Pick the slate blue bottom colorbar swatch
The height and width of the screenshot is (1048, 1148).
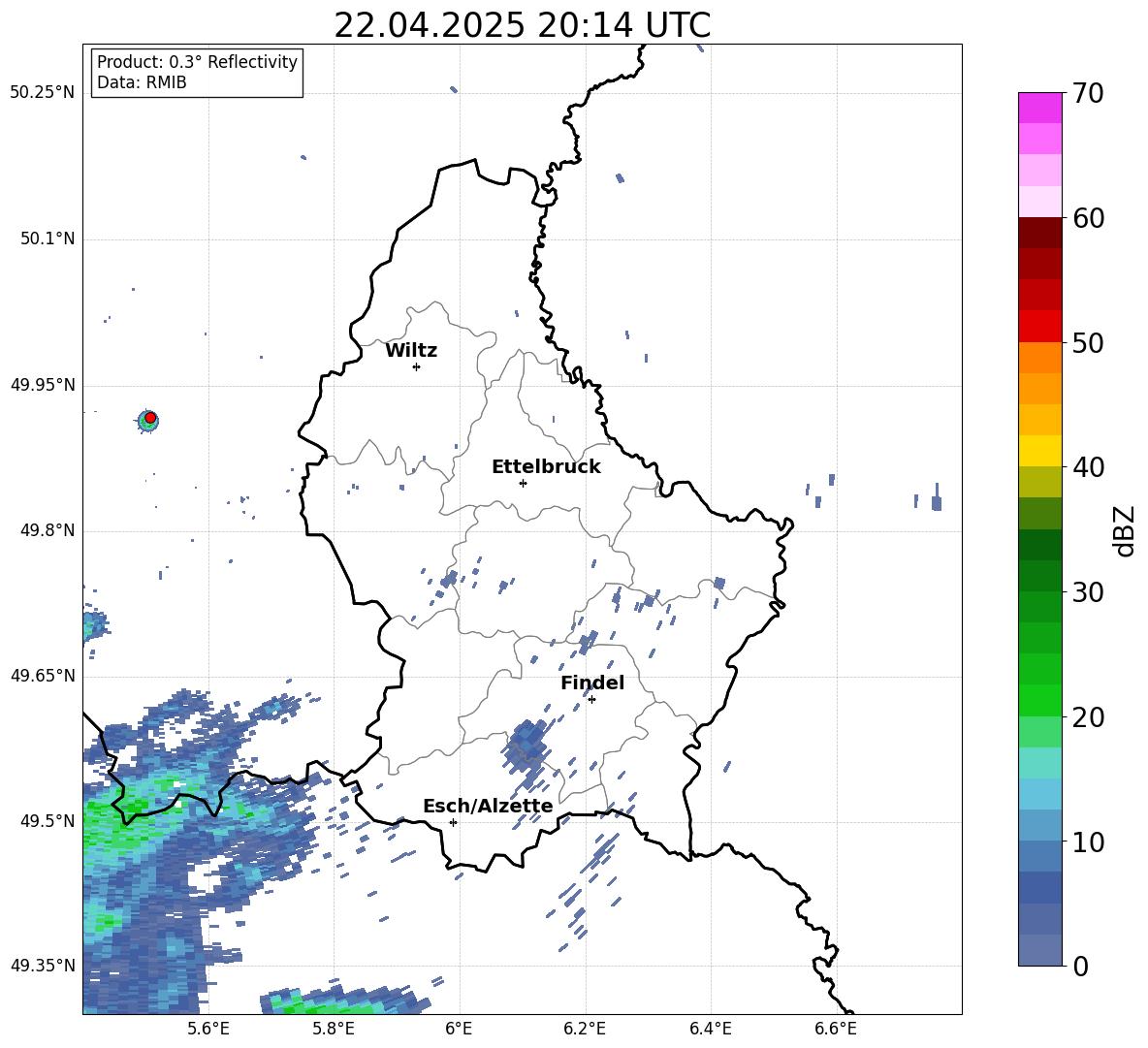tap(1039, 950)
